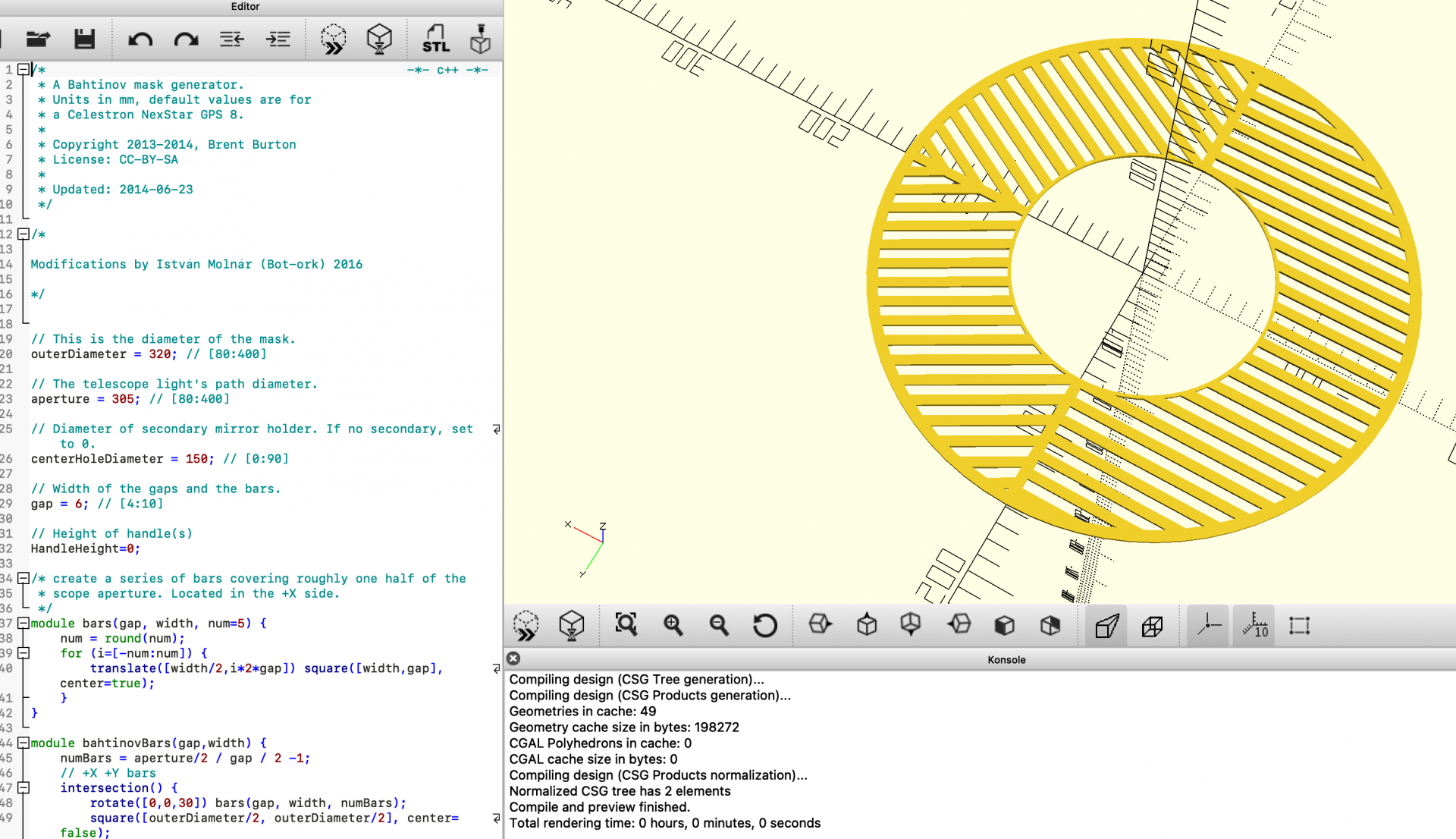Click 'Geometries in cache: 49' console line
This screenshot has height=839, width=1456.
[x=582, y=712]
